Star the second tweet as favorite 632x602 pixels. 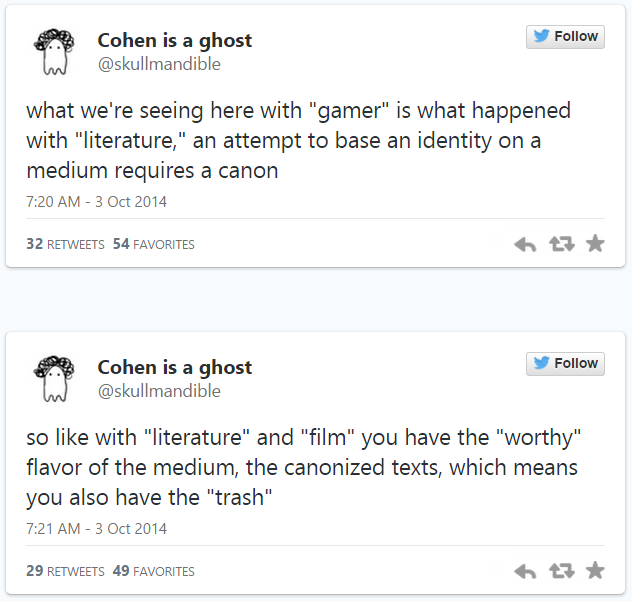(595, 570)
